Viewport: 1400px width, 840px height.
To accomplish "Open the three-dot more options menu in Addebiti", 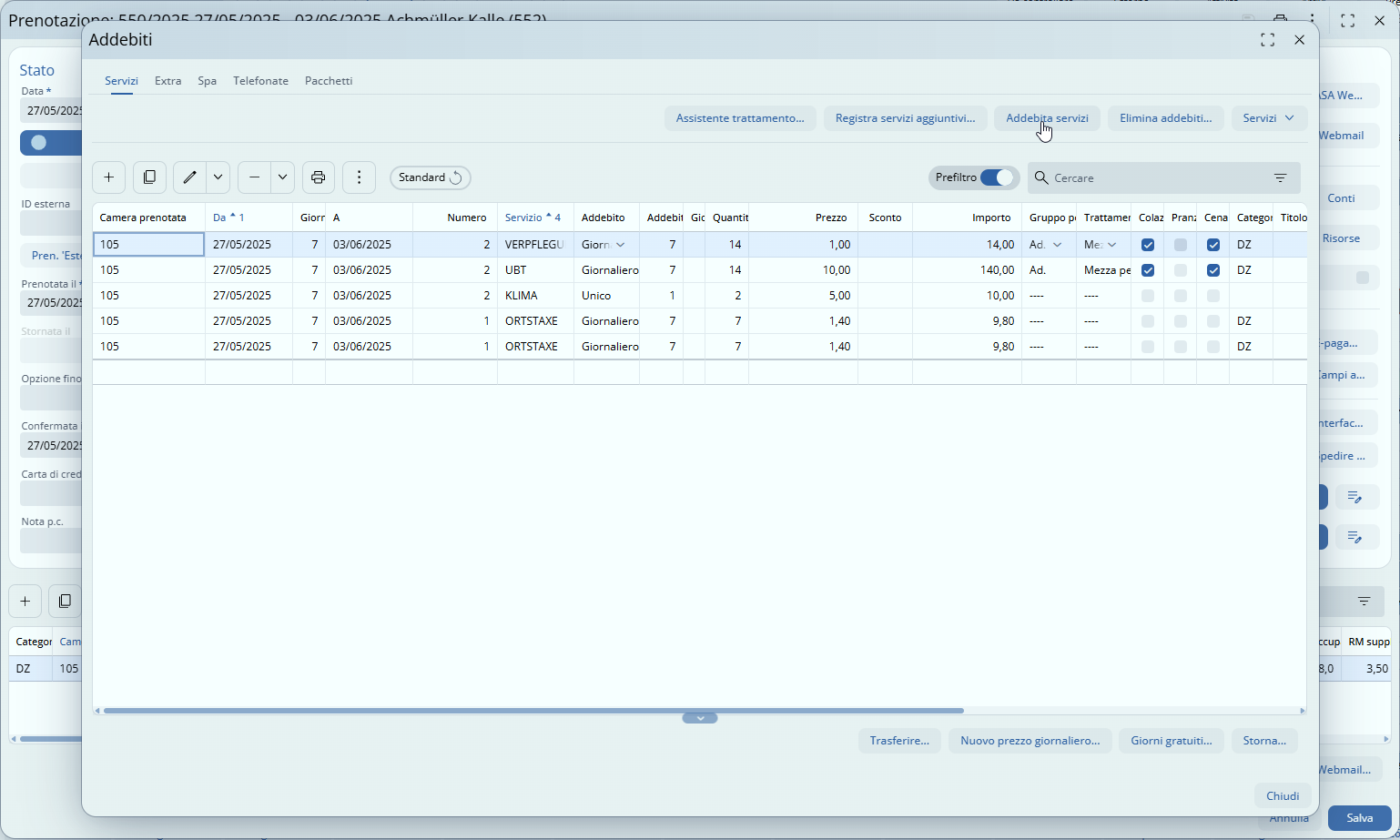I will (x=360, y=177).
